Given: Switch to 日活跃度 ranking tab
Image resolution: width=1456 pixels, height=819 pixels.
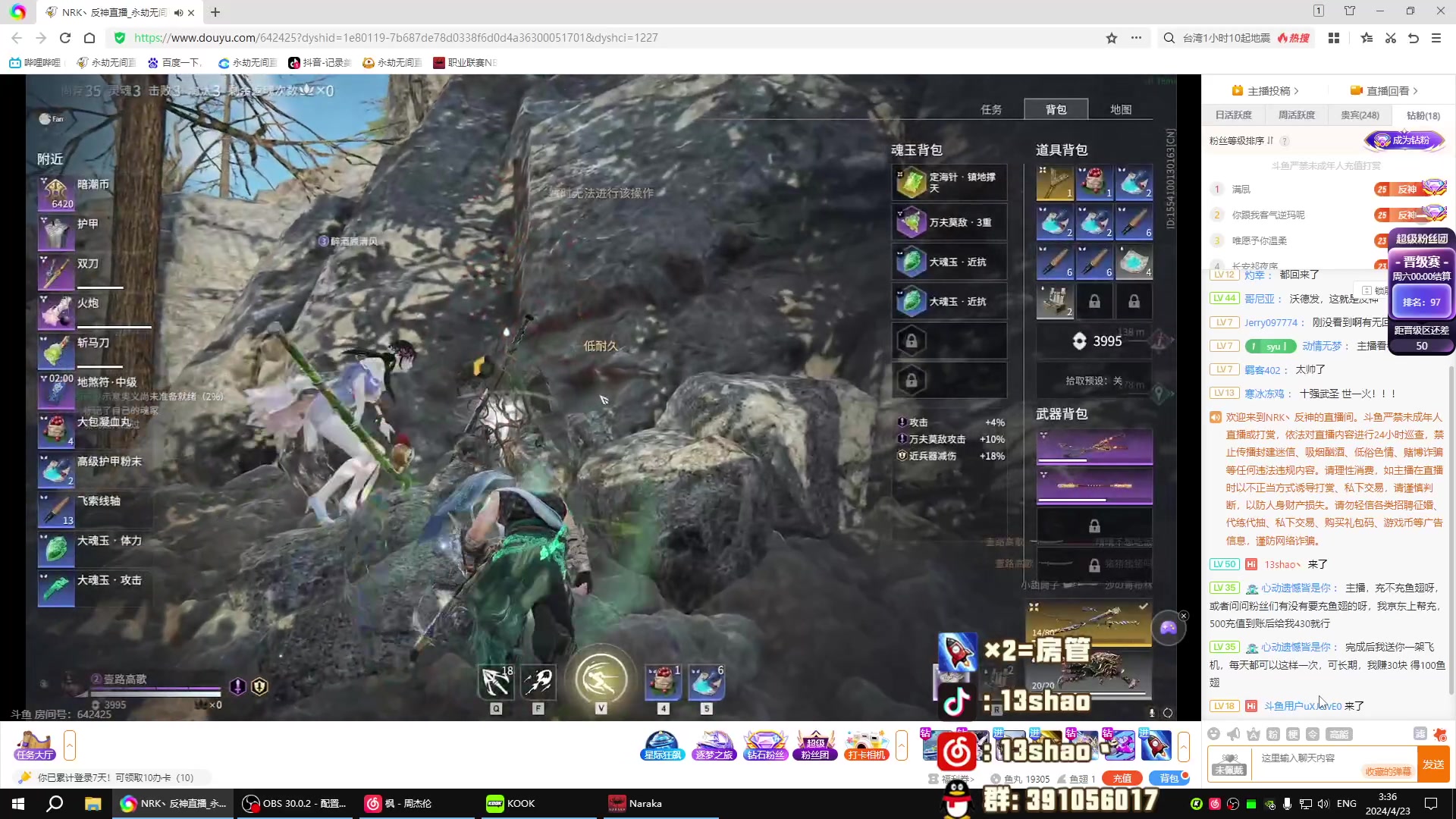Looking at the screenshot, I should [1234, 115].
